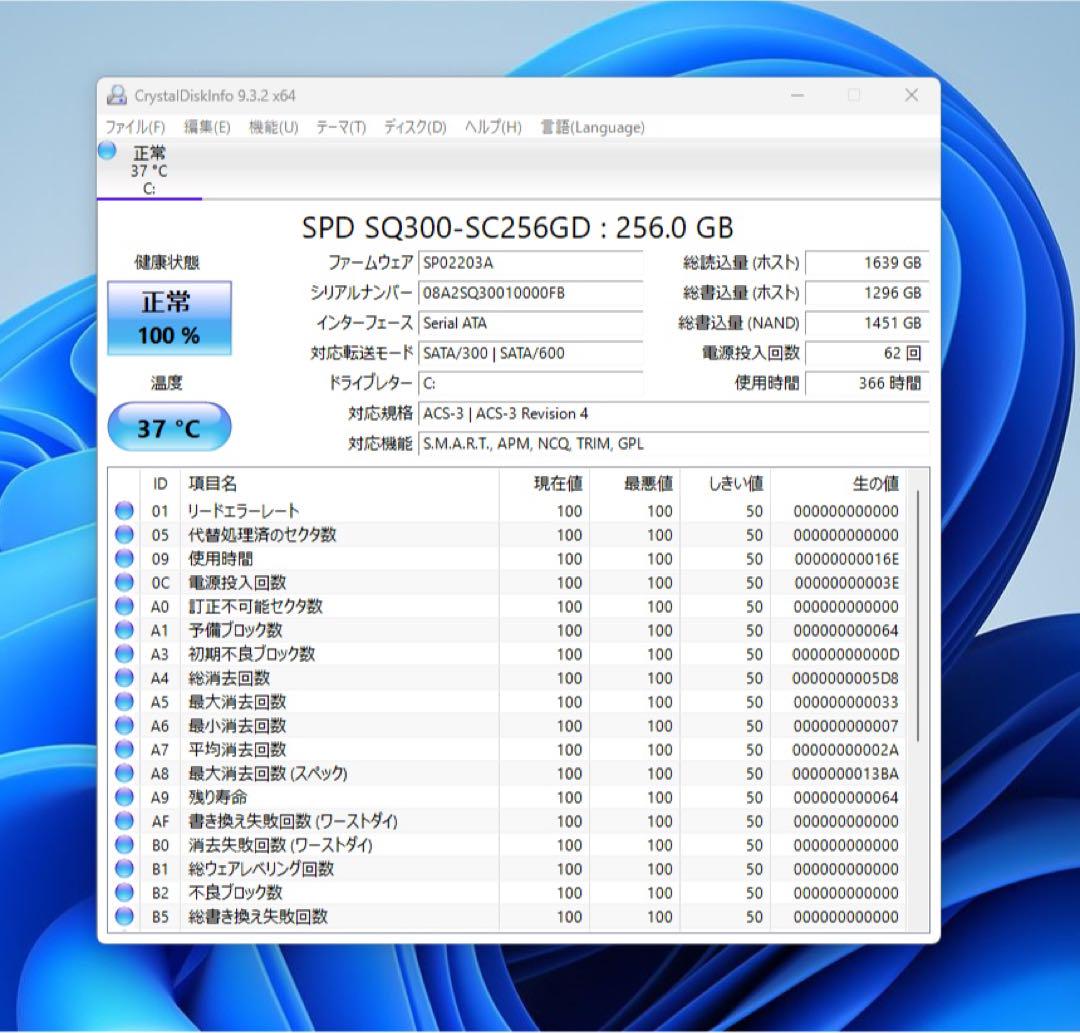Click the 健康状態 label

pos(167,262)
